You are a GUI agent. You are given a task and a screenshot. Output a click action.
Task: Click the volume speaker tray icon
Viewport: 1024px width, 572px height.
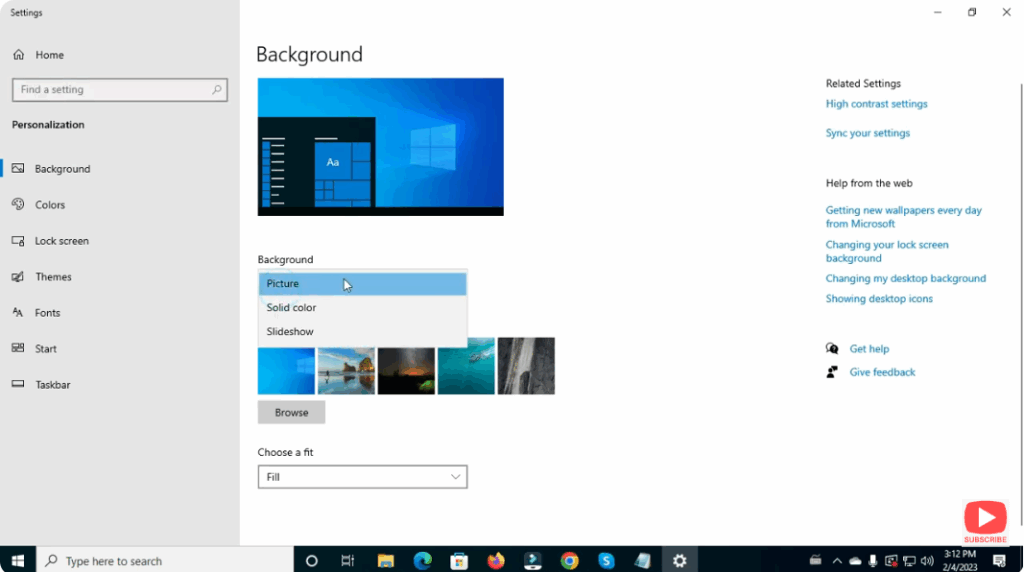[927, 560]
